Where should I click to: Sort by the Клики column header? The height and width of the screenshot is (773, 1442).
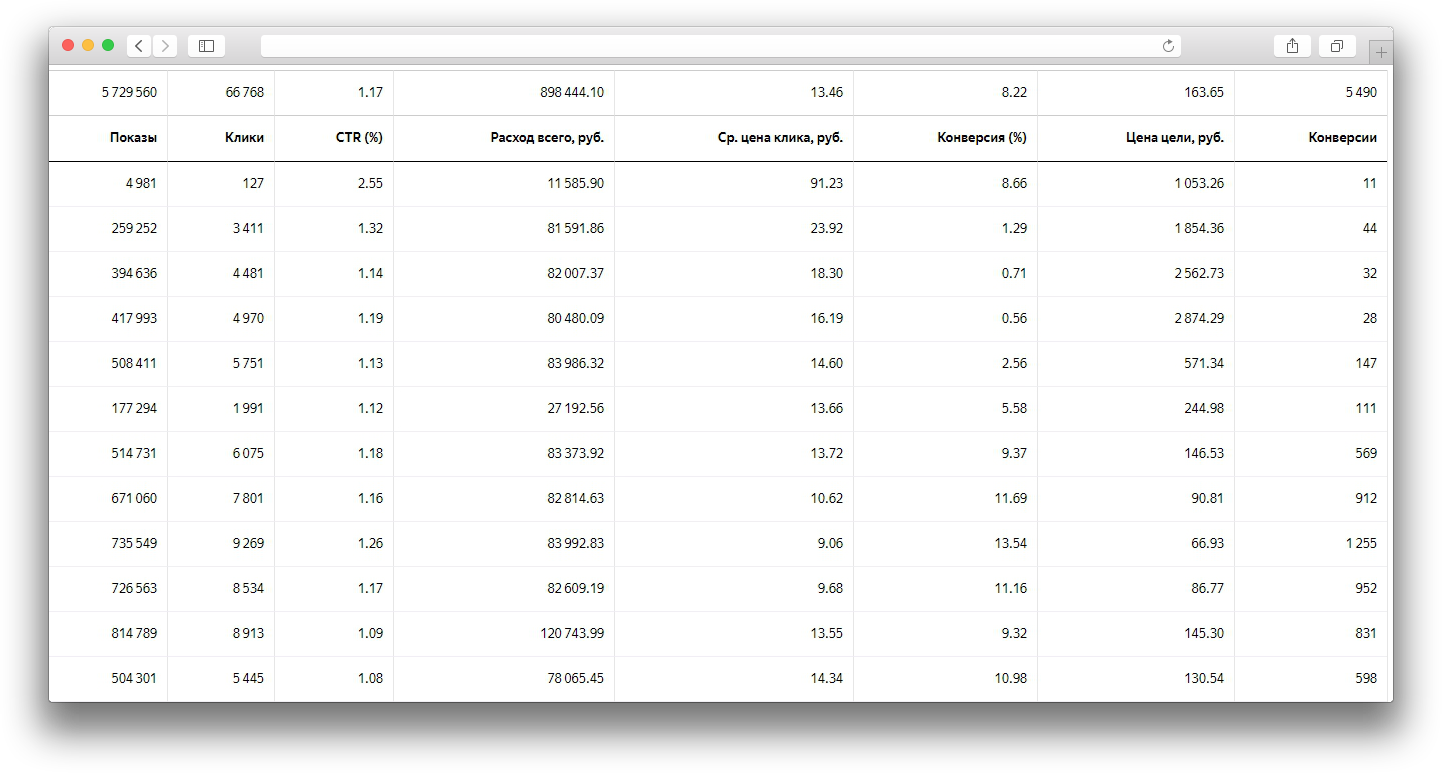pyautogui.click(x=244, y=138)
